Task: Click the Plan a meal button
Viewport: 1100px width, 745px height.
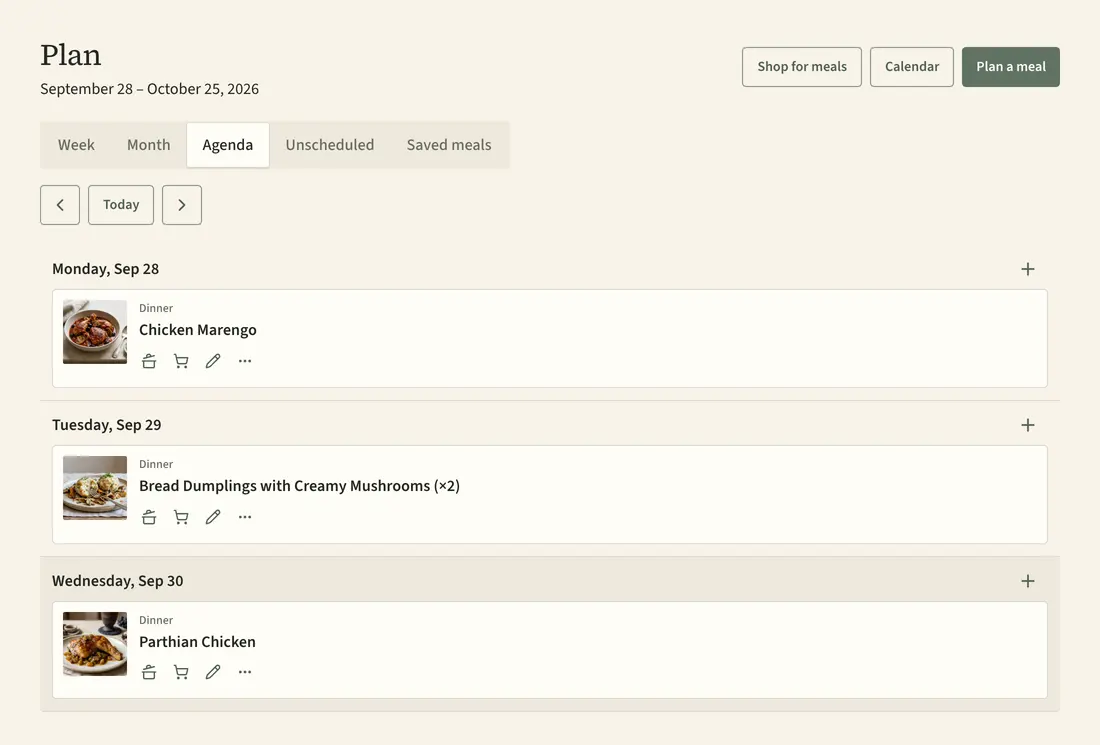Action: pos(1011,67)
